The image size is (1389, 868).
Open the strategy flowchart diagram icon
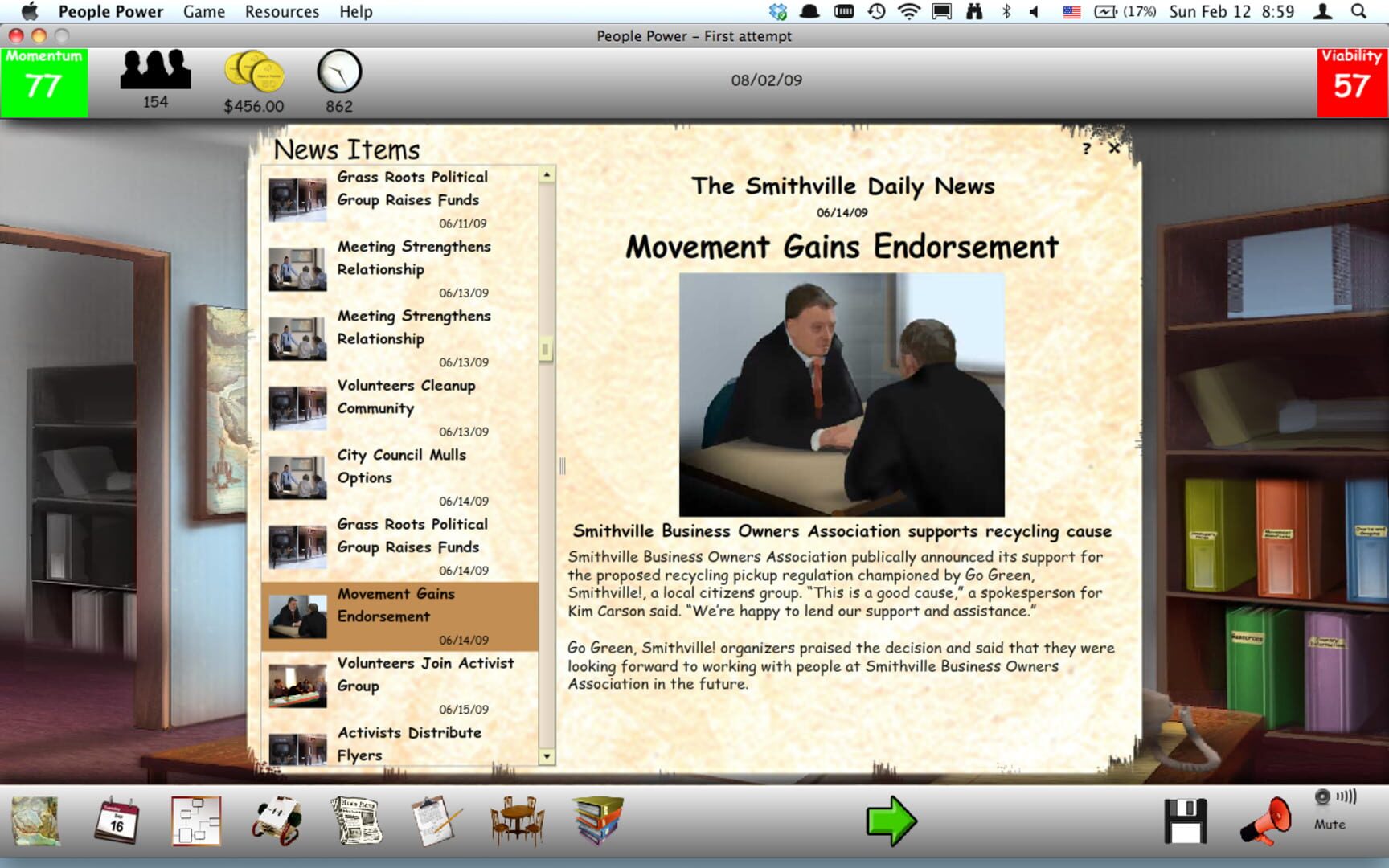(196, 821)
